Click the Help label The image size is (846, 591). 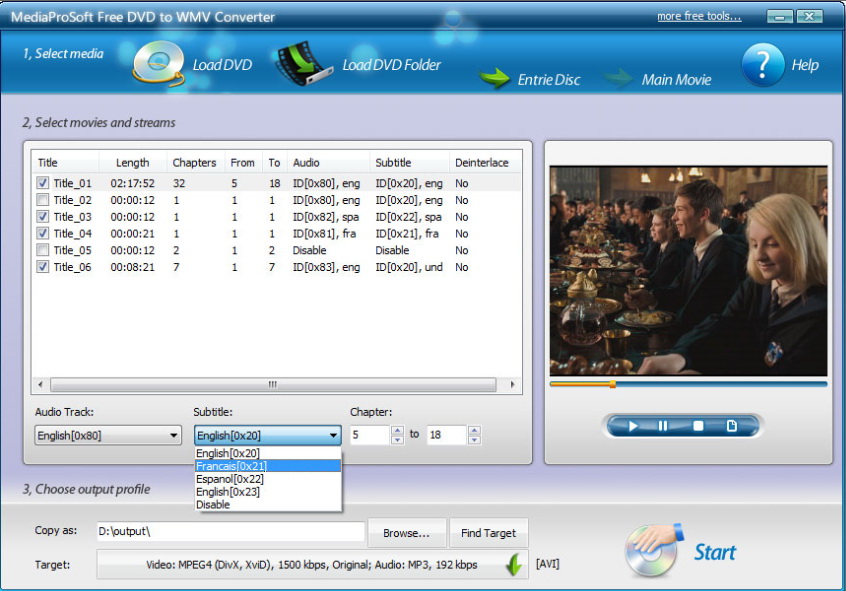[x=805, y=65]
